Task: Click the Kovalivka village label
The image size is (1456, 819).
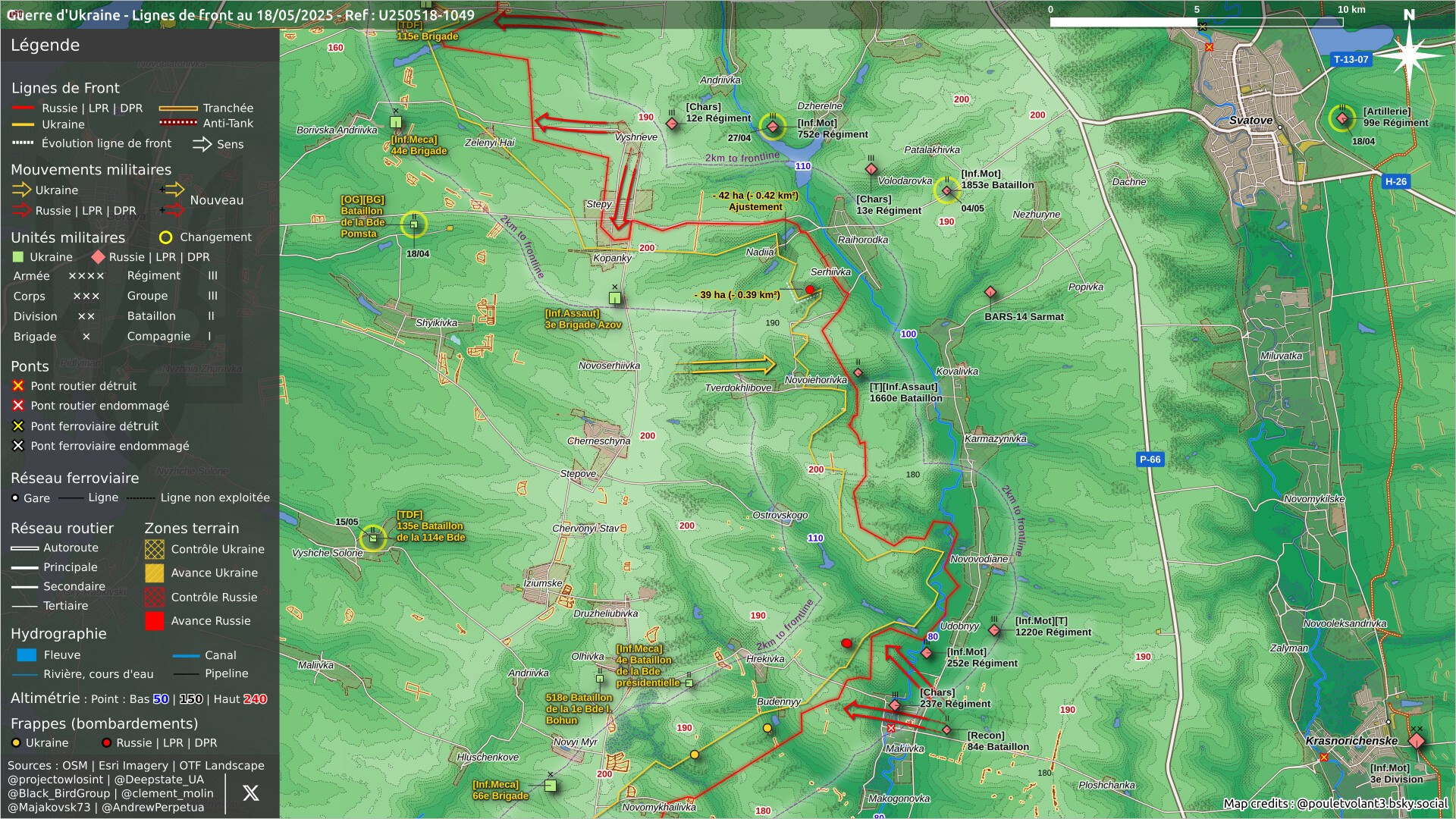Action: point(957,372)
